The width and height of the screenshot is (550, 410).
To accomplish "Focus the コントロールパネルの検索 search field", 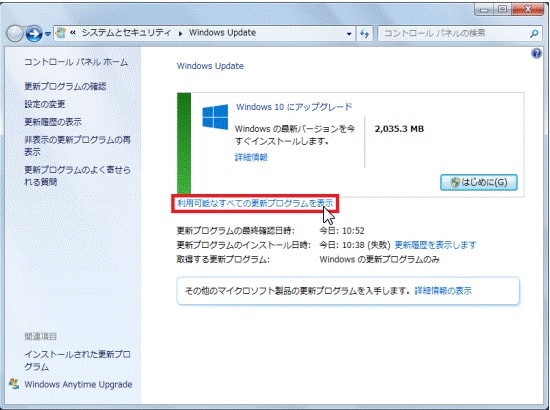I will (x=454, y=34).
